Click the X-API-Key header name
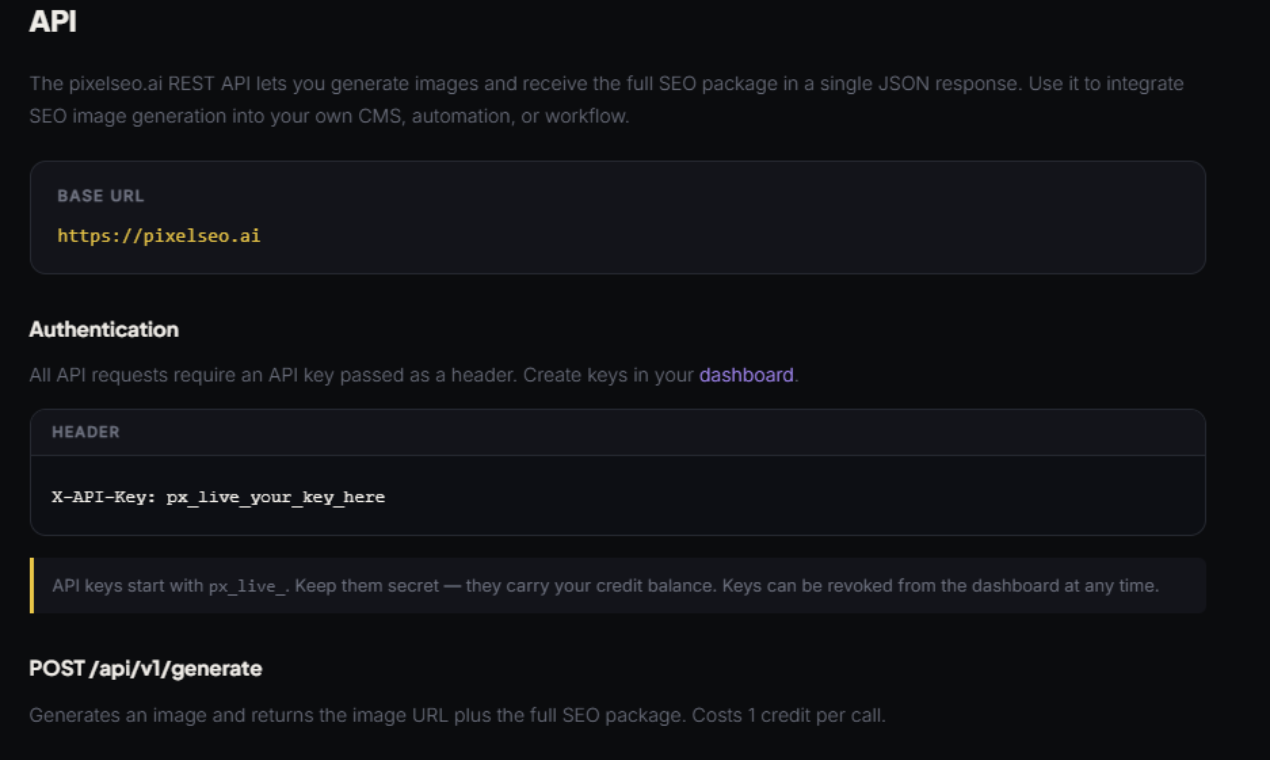The image size is (1270, 760). click(104, 497)
